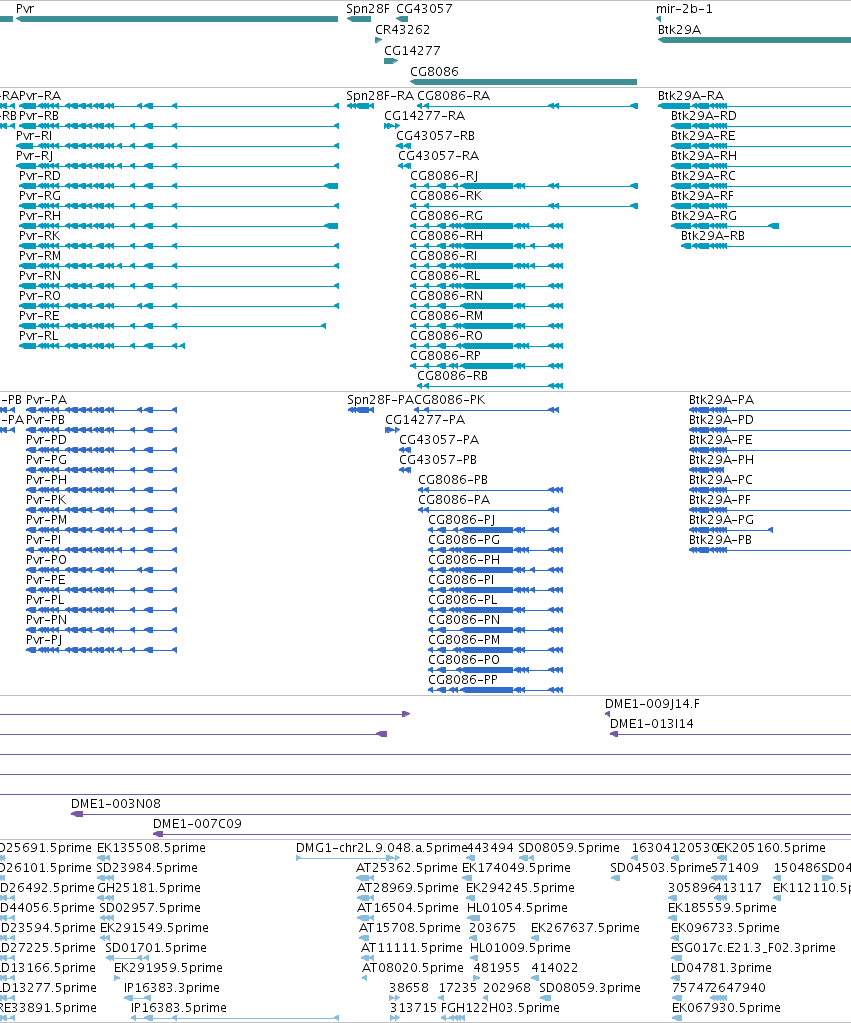Click the mir-2b-1 gene label
This screenshot has height=1023, width=851.
pos(684,9)
